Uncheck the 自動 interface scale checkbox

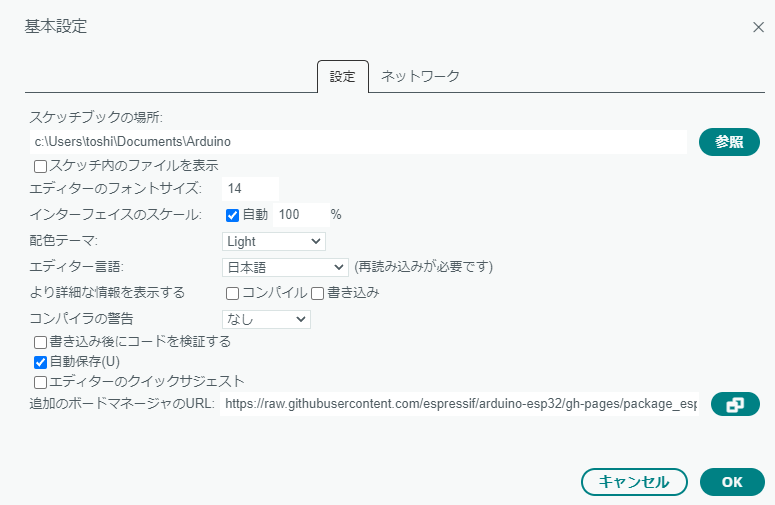pyautogui.click(x=232, y=215)
